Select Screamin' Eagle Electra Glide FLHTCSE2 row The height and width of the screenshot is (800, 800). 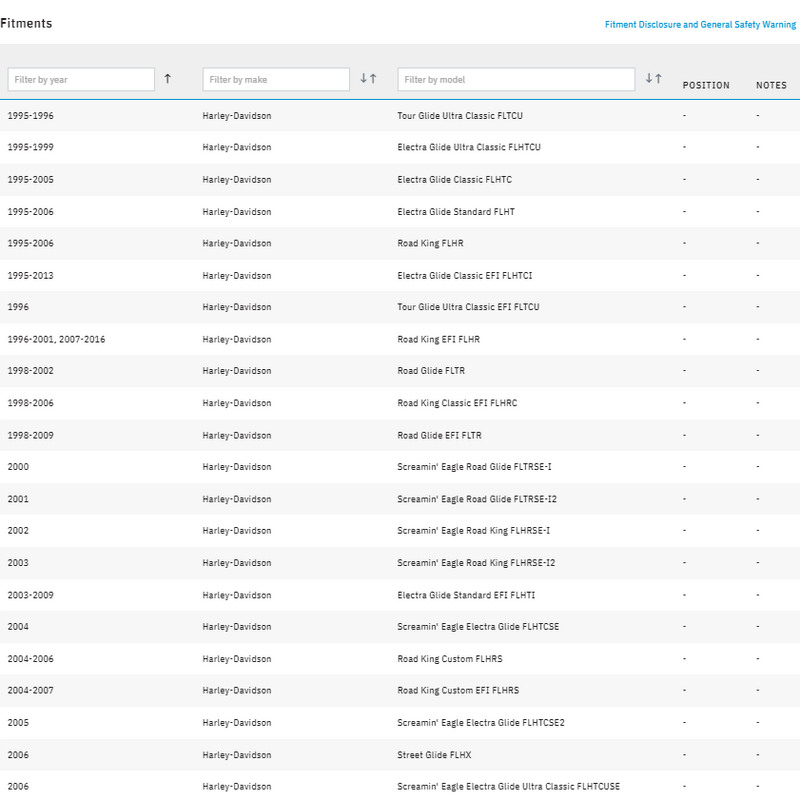[x=481, y=723]
